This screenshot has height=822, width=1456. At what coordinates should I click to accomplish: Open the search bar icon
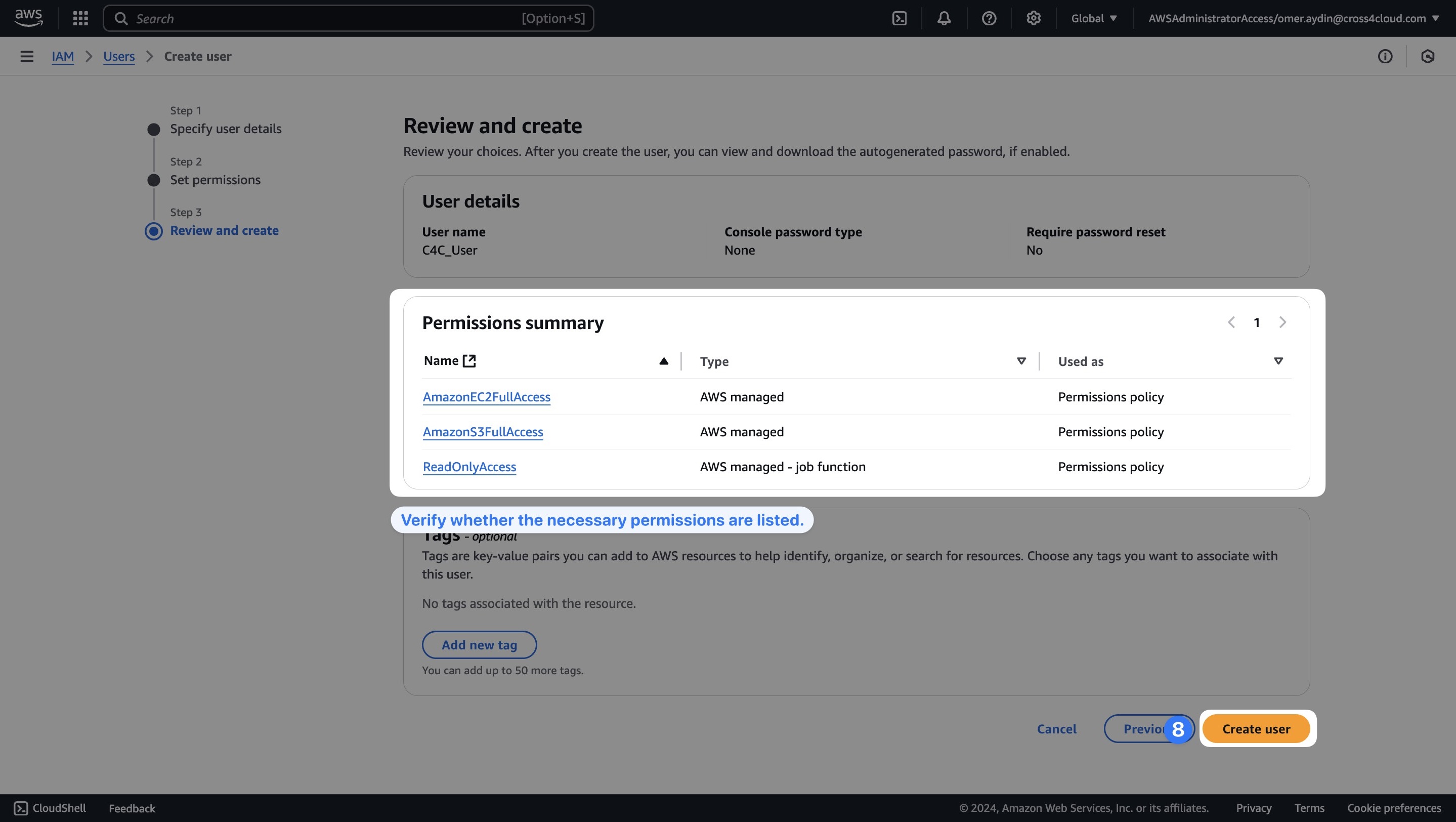pos(120,18)
